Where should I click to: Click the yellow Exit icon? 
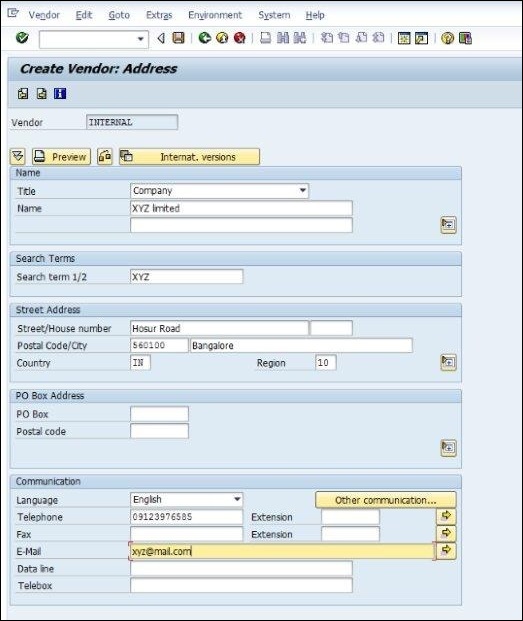[222, 38]
